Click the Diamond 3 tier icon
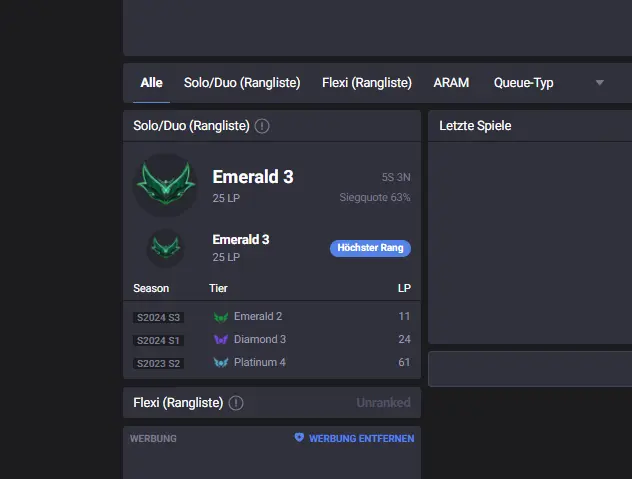Screen dimensions: 632x479 coord(221,340)
